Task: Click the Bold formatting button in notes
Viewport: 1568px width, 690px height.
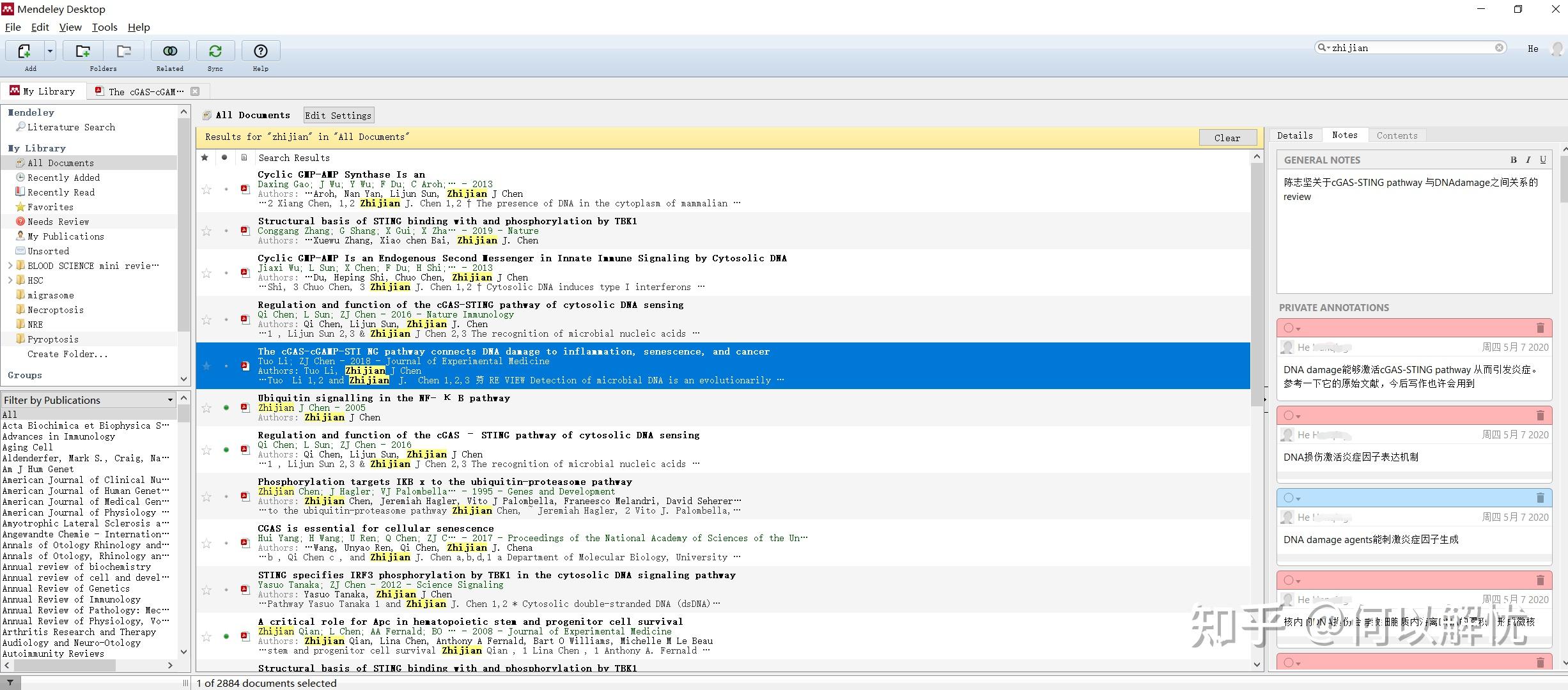Action: 1513,160
